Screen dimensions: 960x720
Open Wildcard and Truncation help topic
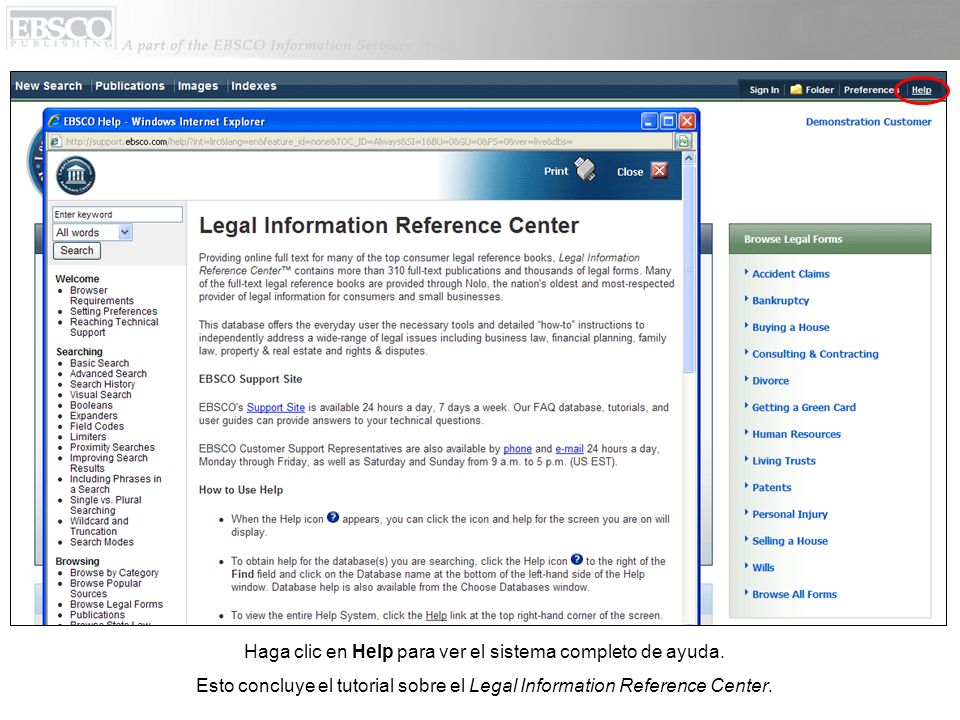tap(99, 526)
